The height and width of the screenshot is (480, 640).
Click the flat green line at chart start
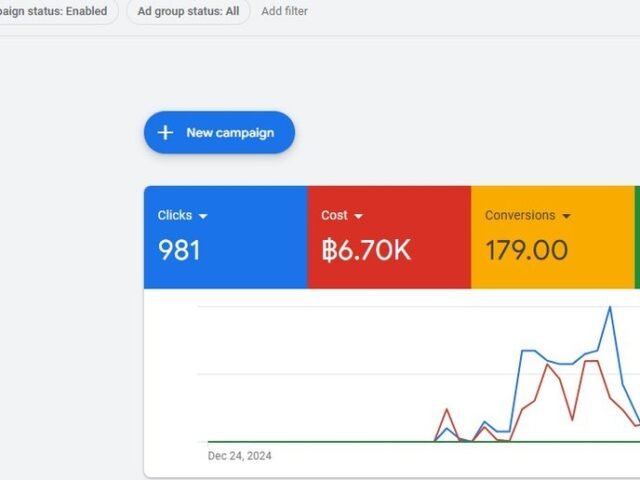[300, 441]
